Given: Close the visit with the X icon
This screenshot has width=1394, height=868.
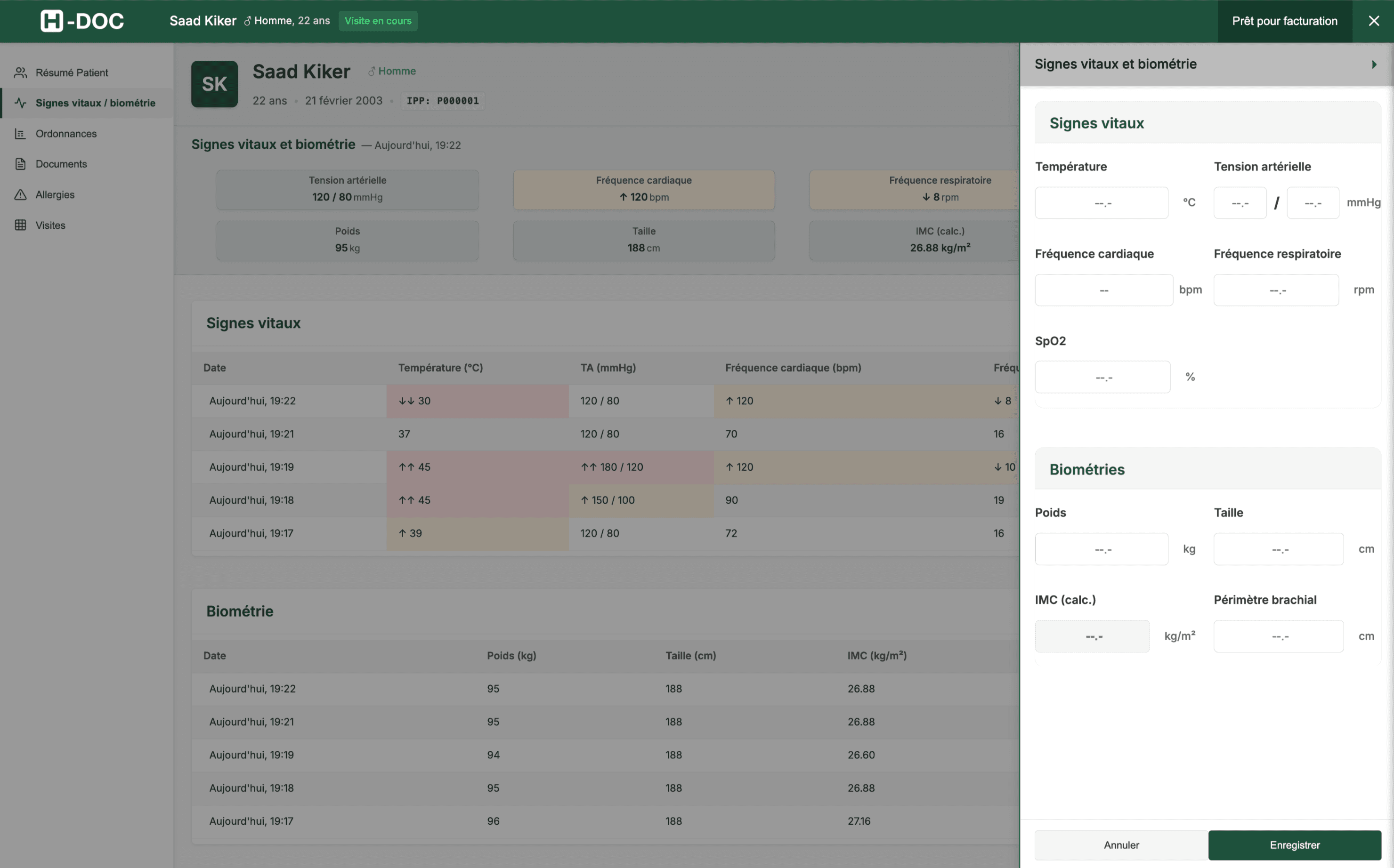Looking at the screenshot, I should pos(1374,21).
